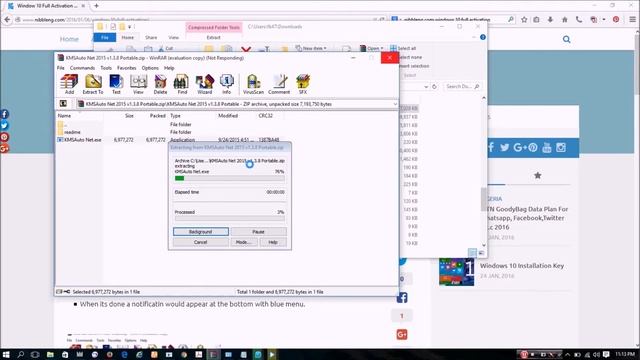This screenshot has width=640, height=360.
Task: Sort by the Packed column header
Action: (157, 116)
